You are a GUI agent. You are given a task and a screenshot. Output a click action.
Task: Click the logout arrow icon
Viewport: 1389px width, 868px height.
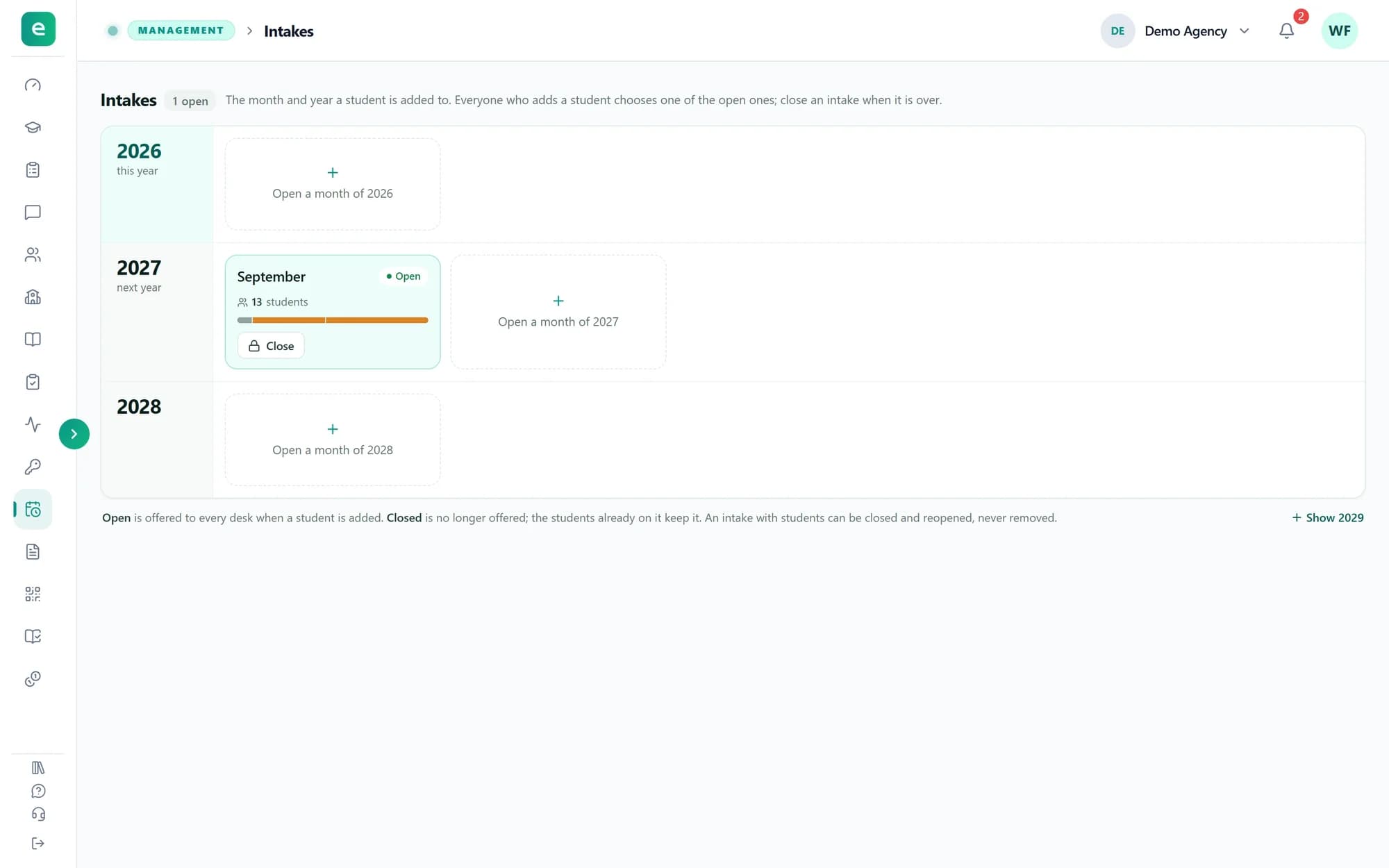coord(38,843)
